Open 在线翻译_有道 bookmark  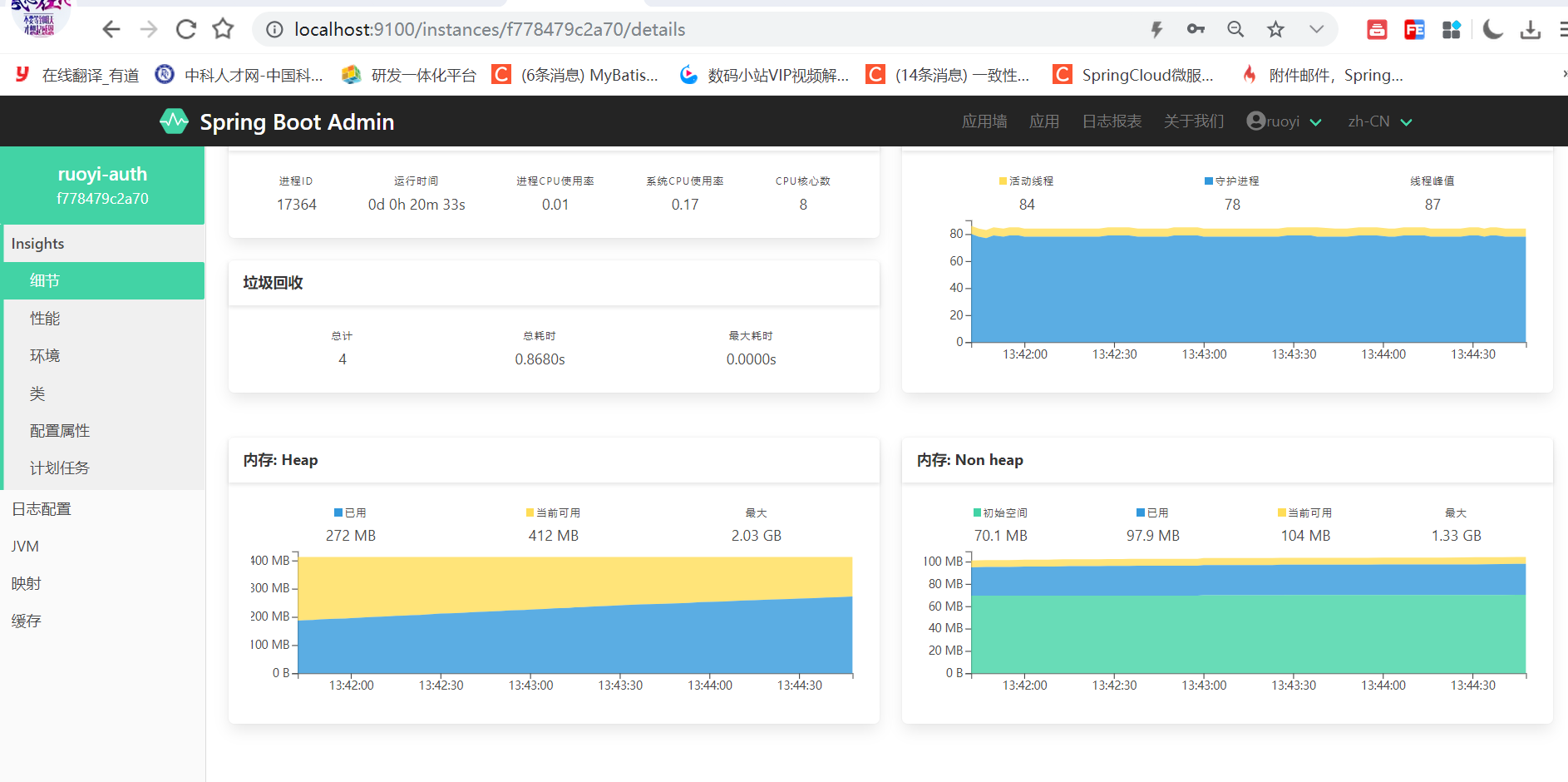tap(77, 75)
